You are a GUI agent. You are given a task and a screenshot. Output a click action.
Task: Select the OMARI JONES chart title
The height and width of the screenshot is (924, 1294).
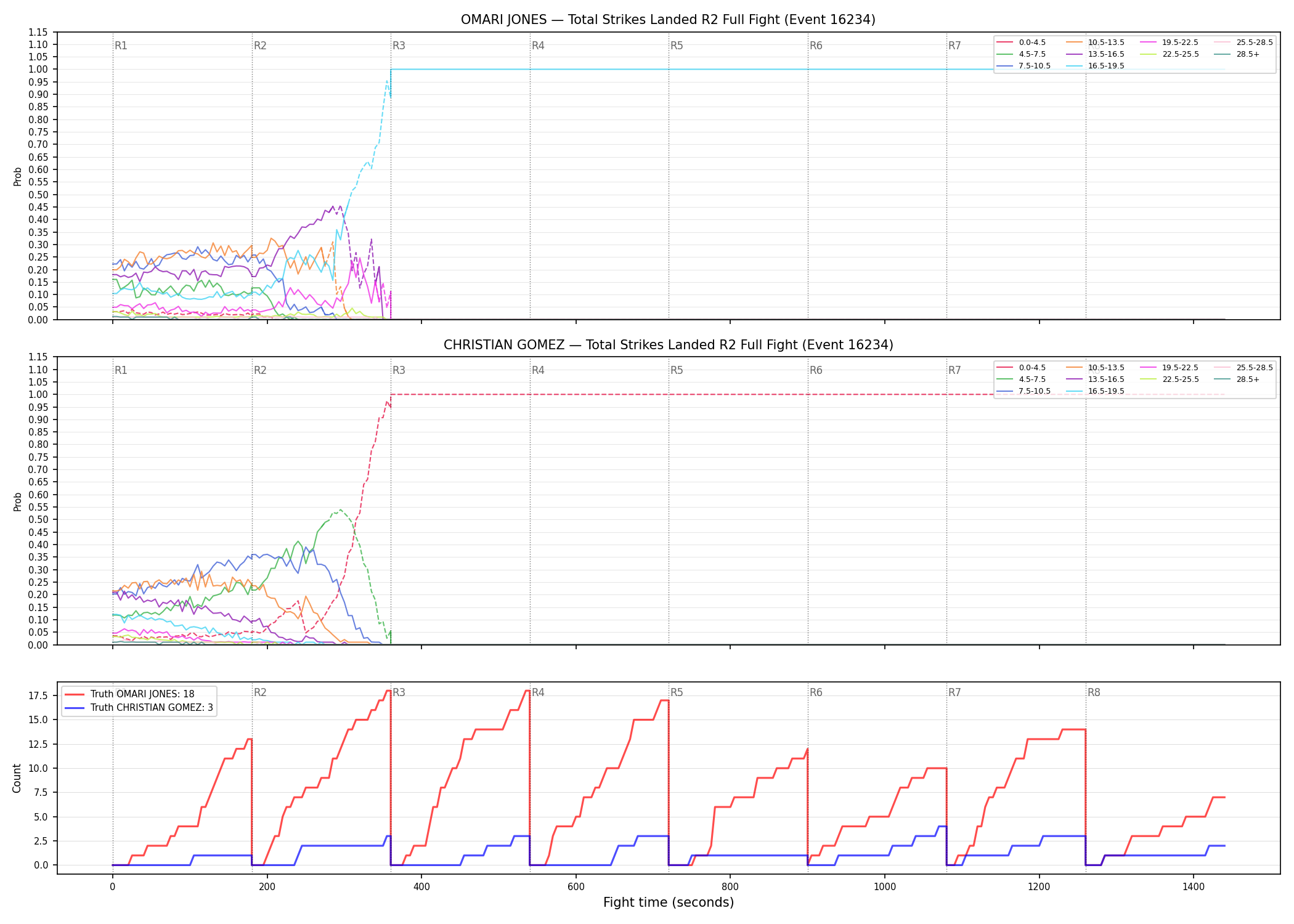pyautogui.click(x=668, y=20)
